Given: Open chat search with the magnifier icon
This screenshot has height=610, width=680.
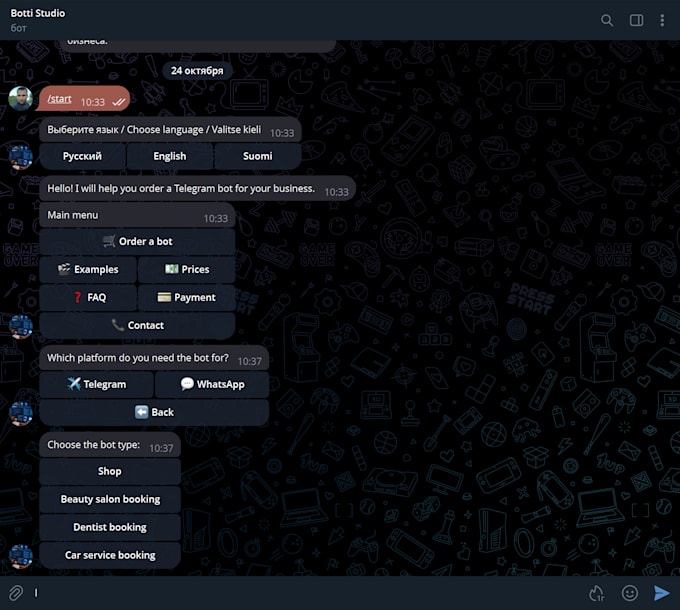Looking at the screenshot, I should (x=607, y=20).
